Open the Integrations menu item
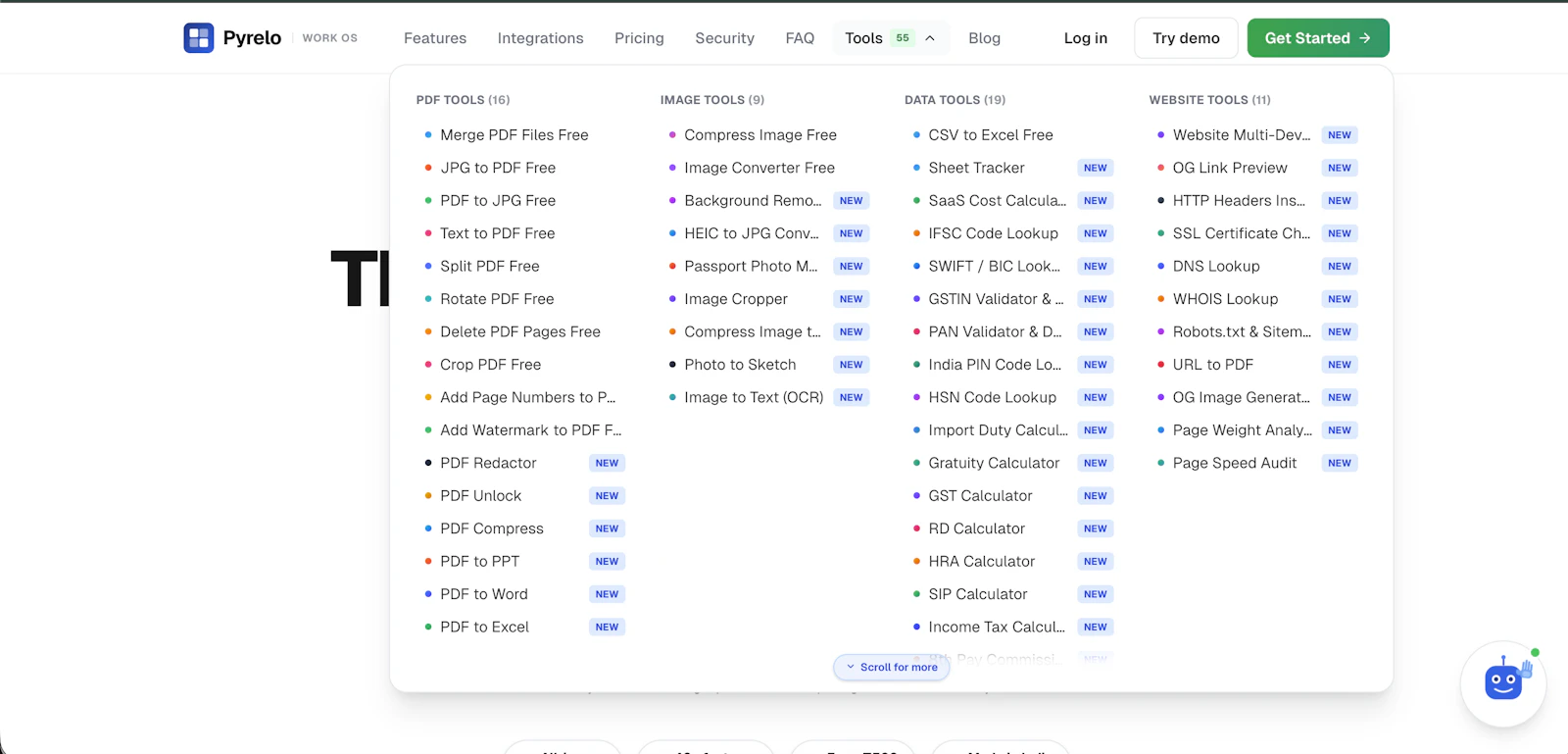This screenshot has width=1568, height=754. point(540,38)
